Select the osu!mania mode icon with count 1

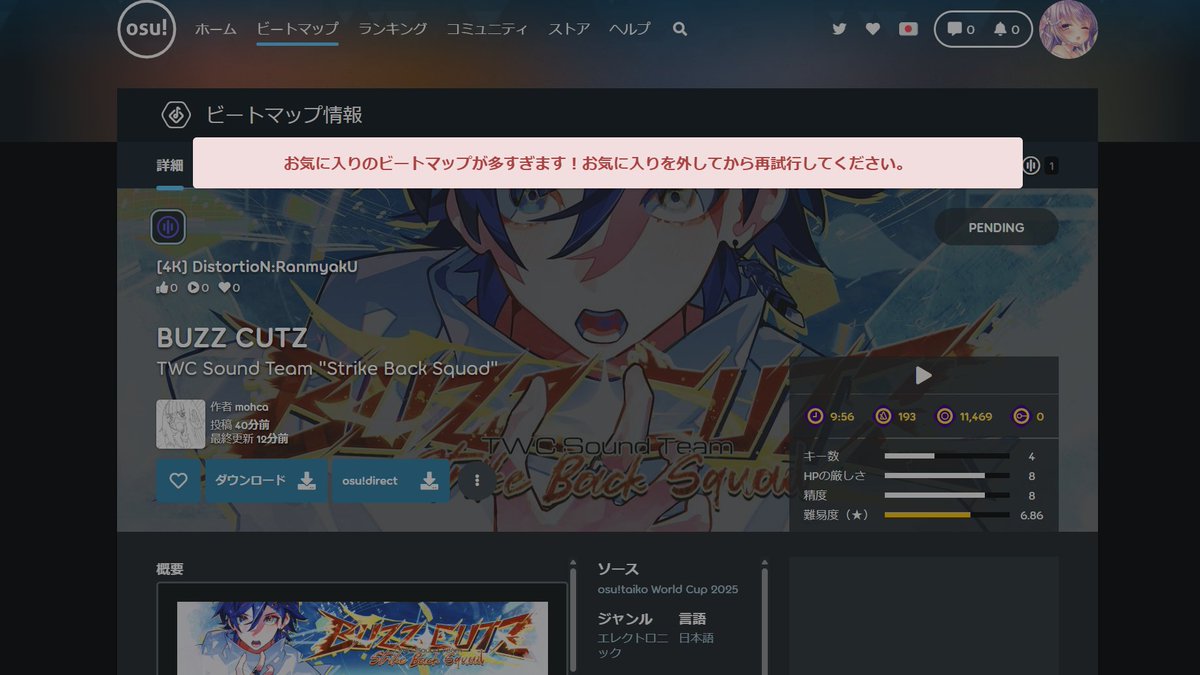pos(1040,166)
